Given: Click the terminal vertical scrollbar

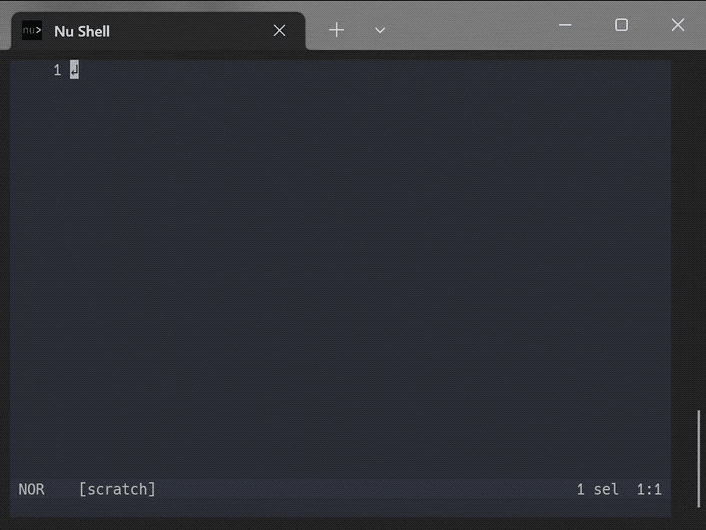Looking at the screenshot, I should click(699, 458).
